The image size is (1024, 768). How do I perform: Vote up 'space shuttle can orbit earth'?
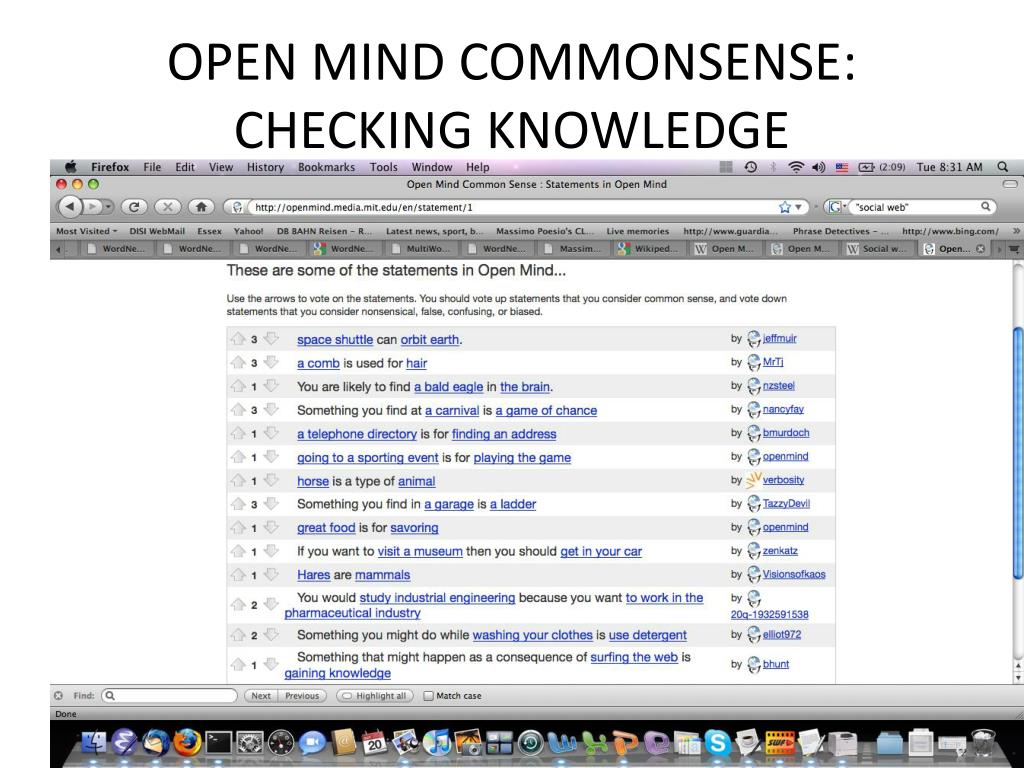(238, 339)
